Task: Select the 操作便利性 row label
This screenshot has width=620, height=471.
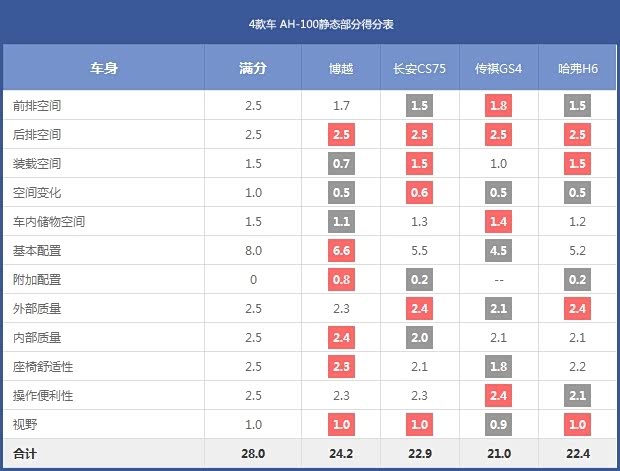Action: click(x=44, y=396)
